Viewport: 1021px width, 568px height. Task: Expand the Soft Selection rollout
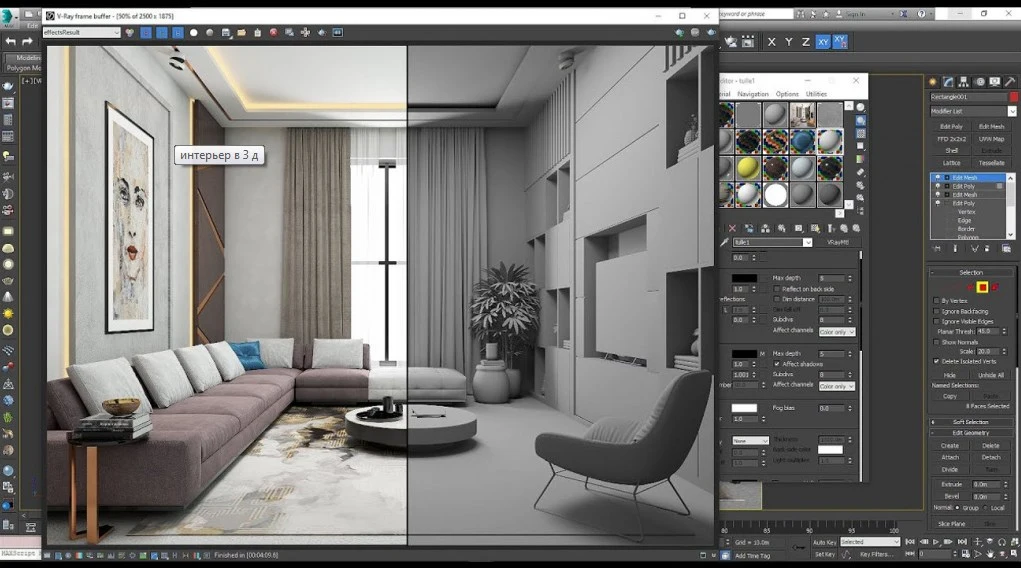[970, 422]
